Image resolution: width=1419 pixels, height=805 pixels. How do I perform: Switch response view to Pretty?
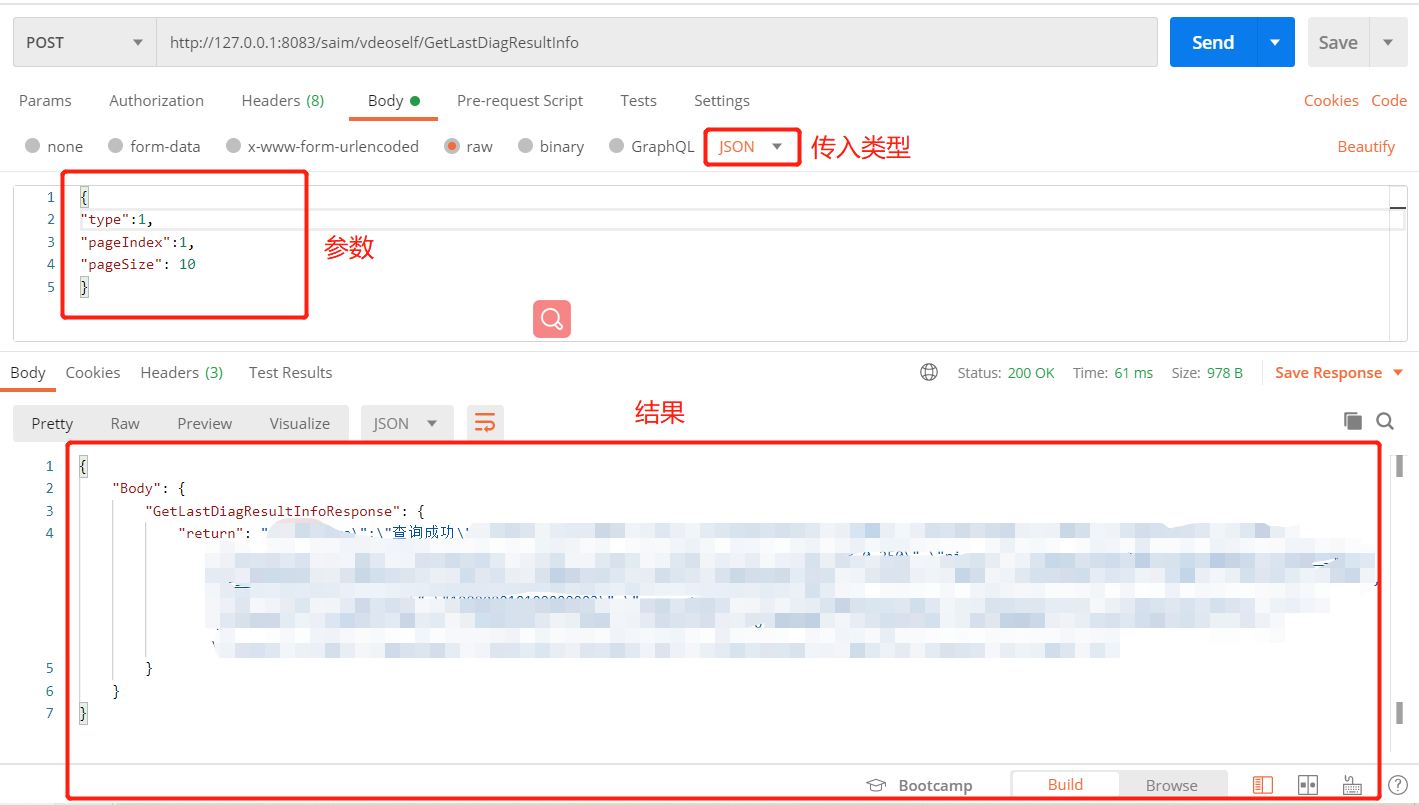point(52,423)
